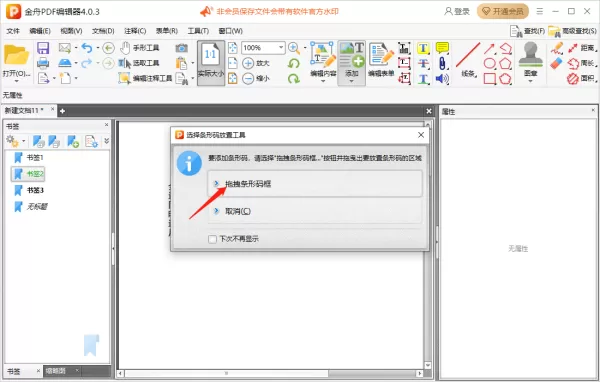Expand the 图章 stamp dropdown arrow

(530, 81)
